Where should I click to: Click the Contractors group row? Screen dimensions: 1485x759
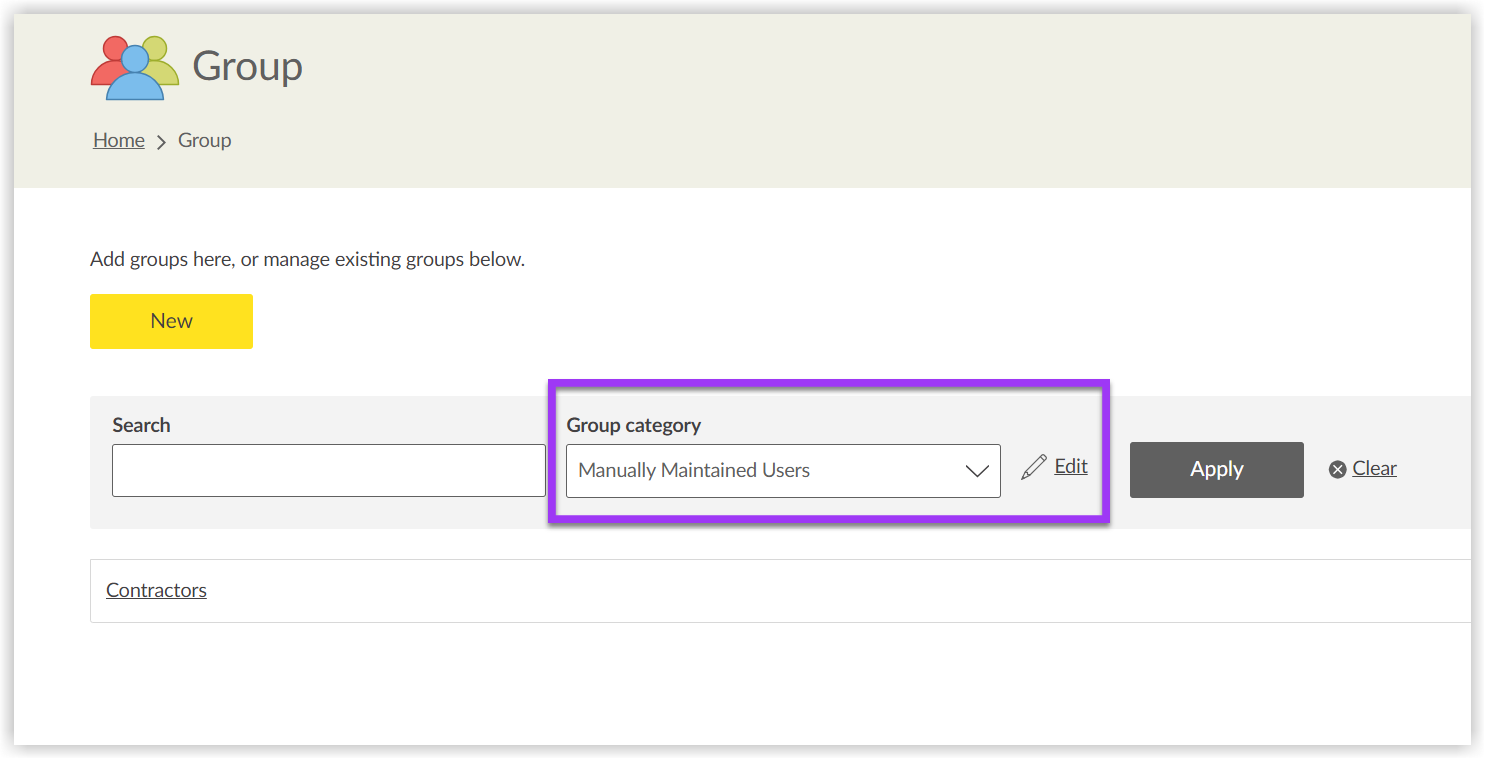[156, 590]
